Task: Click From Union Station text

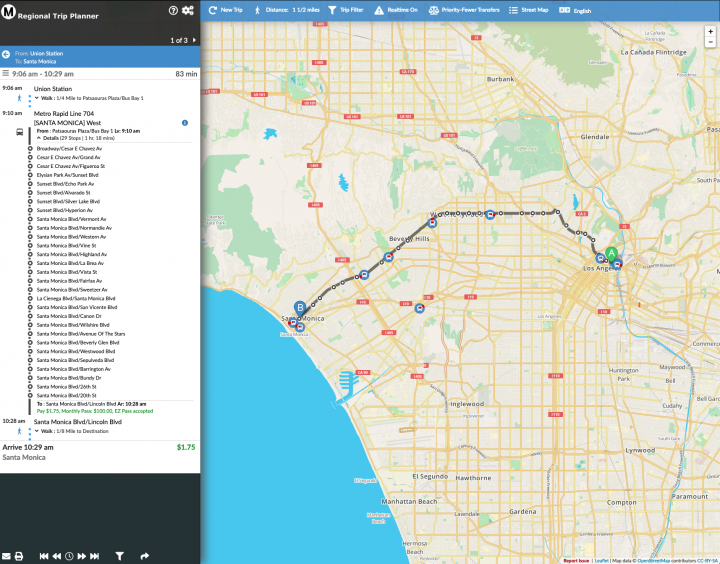Action: 39,53
